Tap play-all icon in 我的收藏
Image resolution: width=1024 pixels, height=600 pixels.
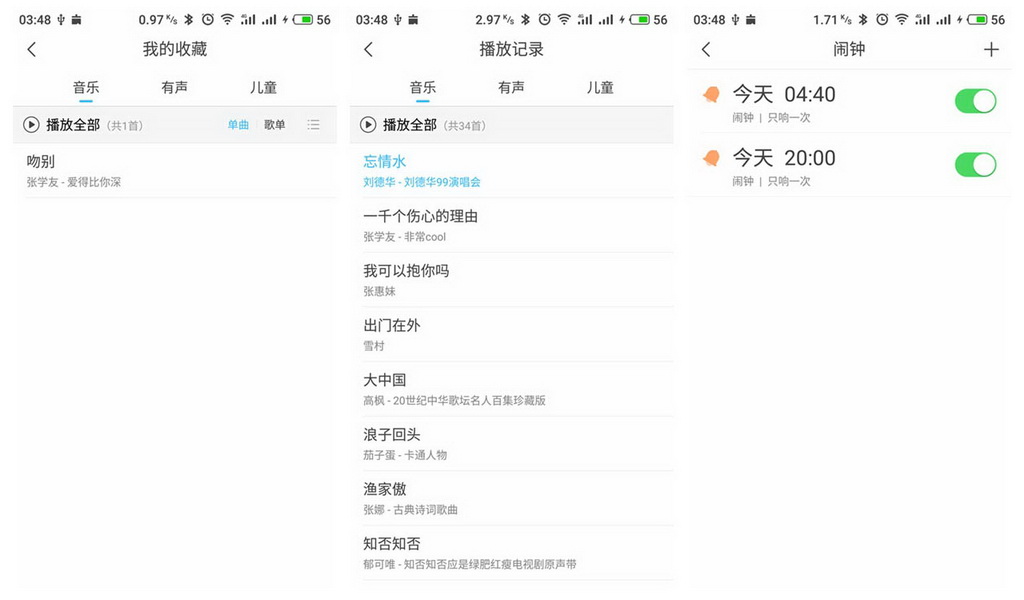click(x=31, y=125)
